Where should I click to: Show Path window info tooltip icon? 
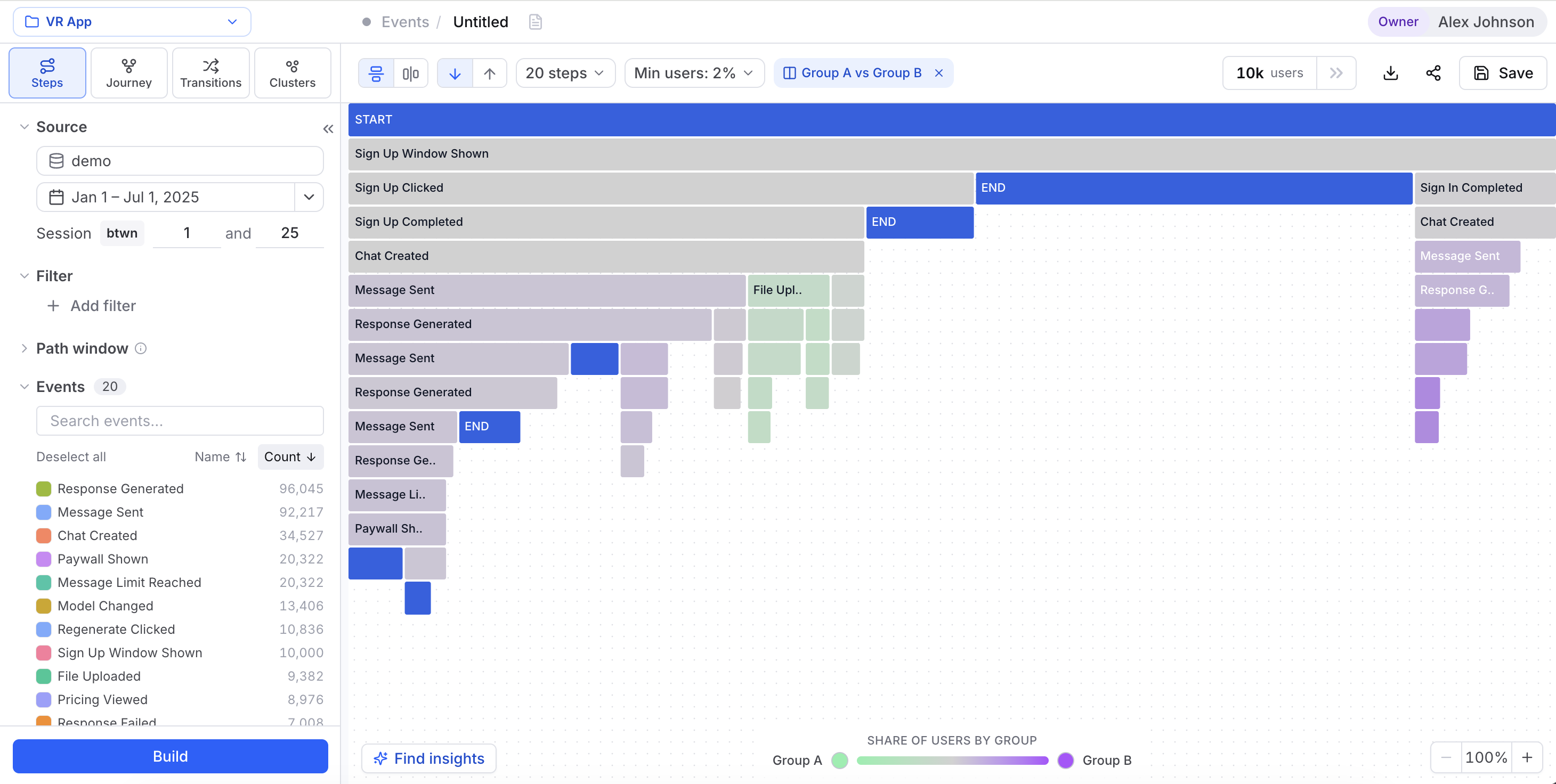click(x=141, y=348)
